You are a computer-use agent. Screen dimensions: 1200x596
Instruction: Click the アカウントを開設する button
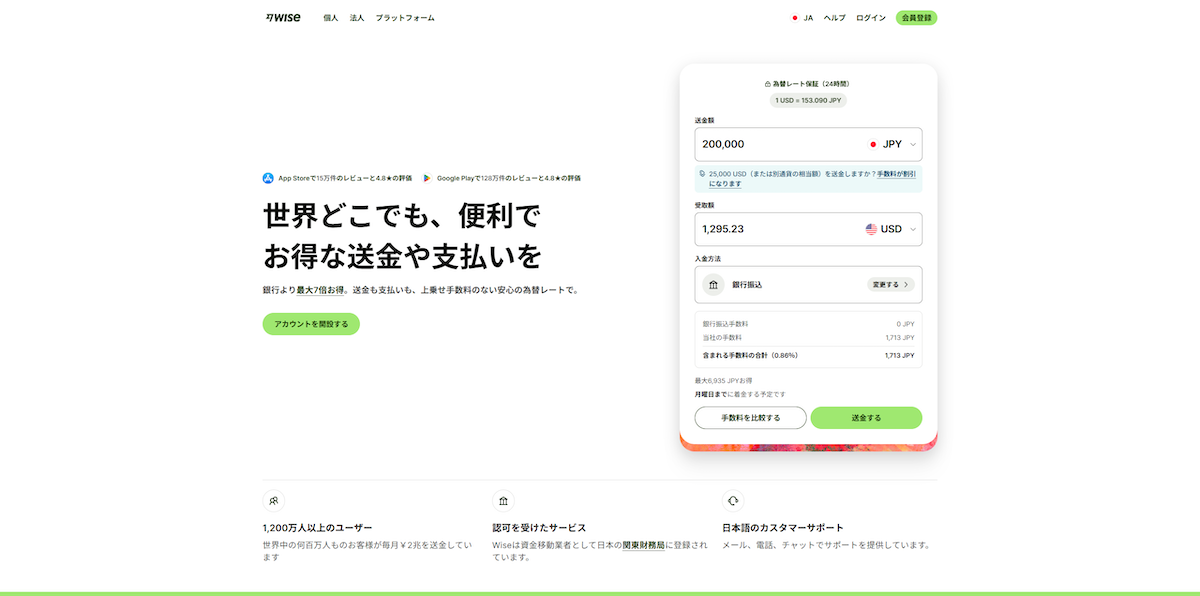click(x=311, y=324)
